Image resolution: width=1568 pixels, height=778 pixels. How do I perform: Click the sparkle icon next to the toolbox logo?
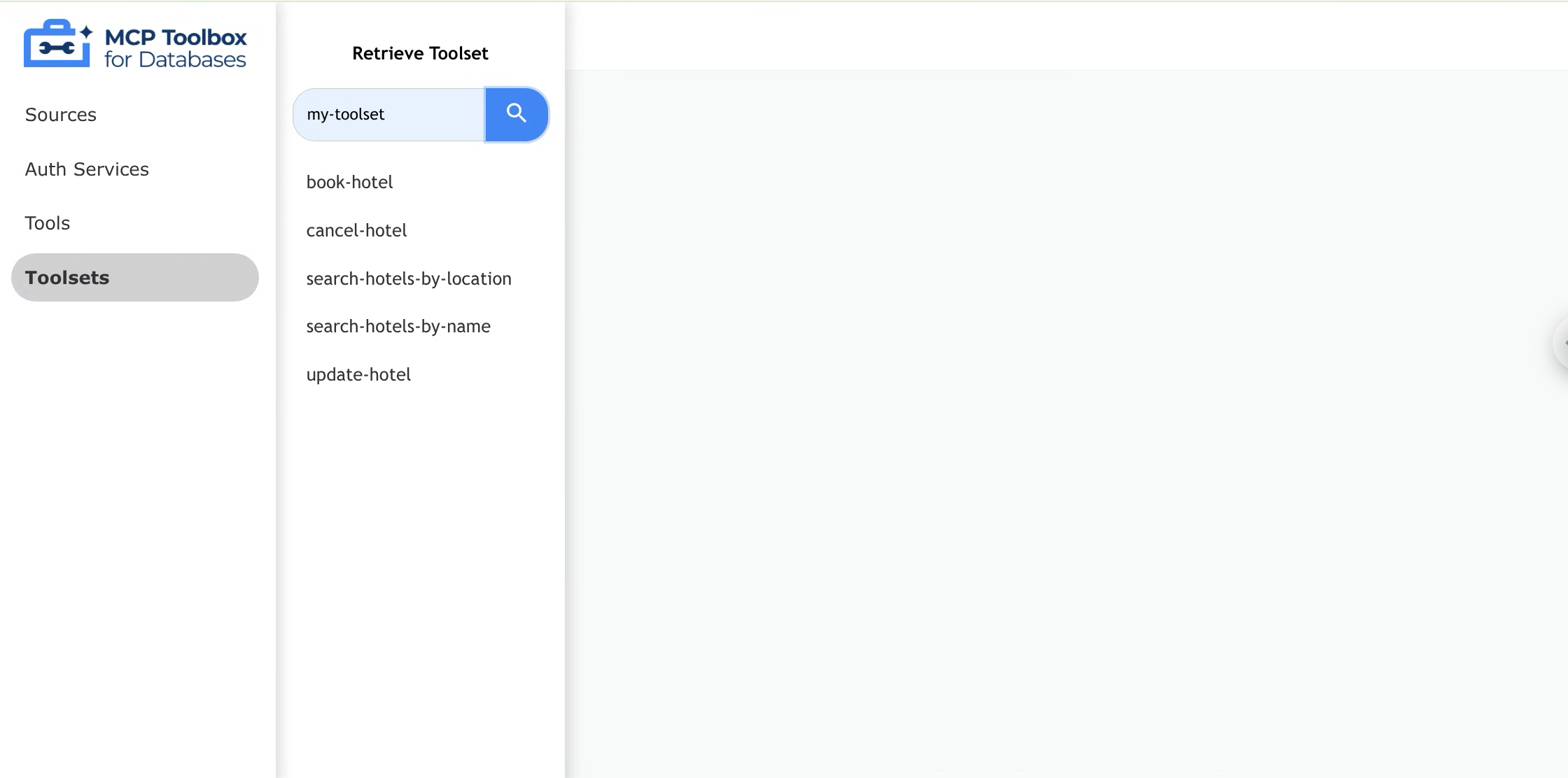(87, 31)
